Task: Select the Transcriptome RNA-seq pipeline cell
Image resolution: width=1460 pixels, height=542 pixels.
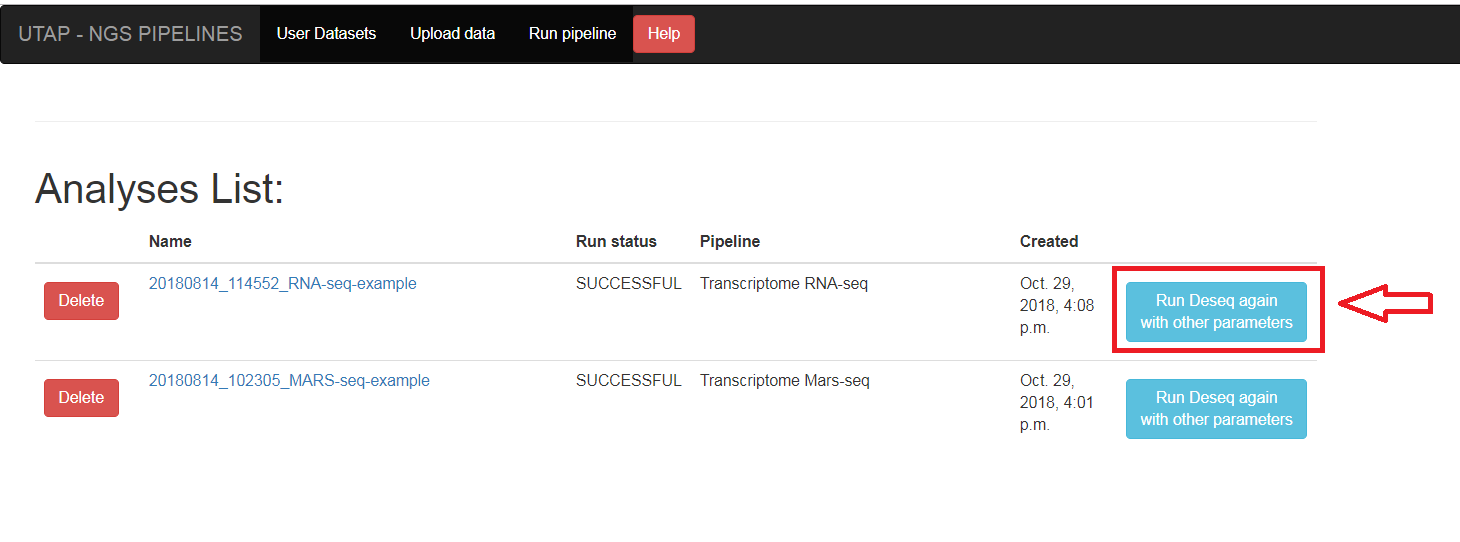Action: [x=784, y=283]
